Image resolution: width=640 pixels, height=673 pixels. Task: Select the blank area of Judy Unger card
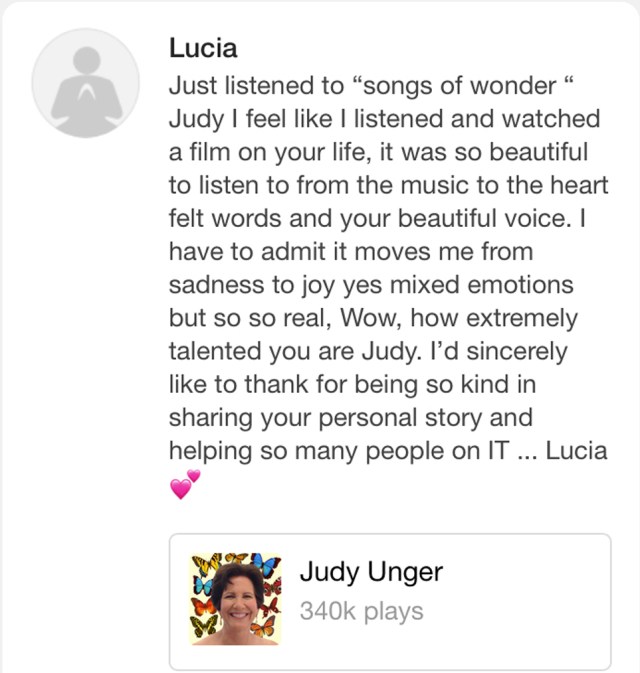click(x=520, y=600)
